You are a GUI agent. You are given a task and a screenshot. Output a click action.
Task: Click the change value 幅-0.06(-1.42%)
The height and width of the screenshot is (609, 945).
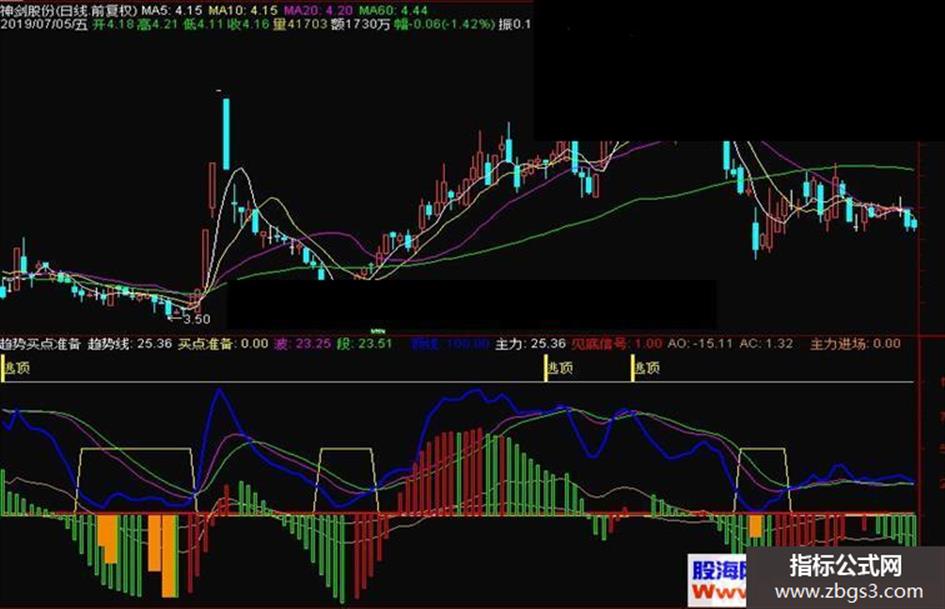pyautogui.click(x=445, y=25)
